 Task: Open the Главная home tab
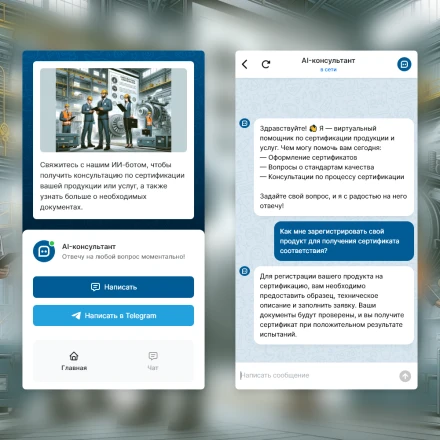[74, 361]
